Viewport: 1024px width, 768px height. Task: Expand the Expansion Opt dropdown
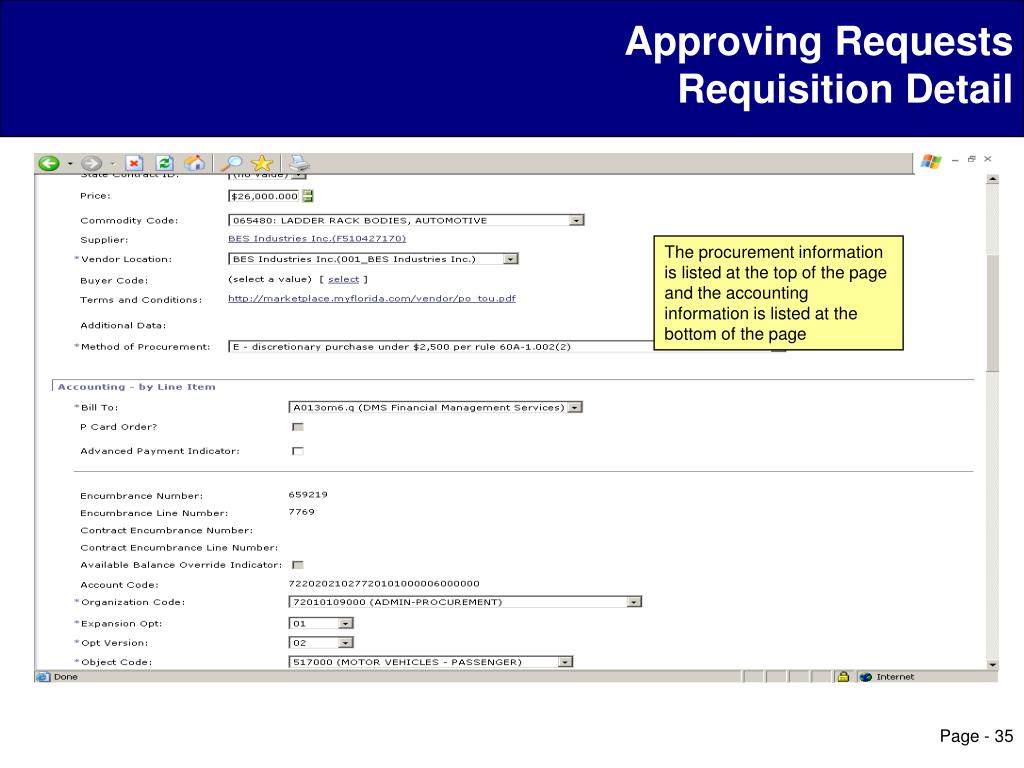(x=346, y=624)
